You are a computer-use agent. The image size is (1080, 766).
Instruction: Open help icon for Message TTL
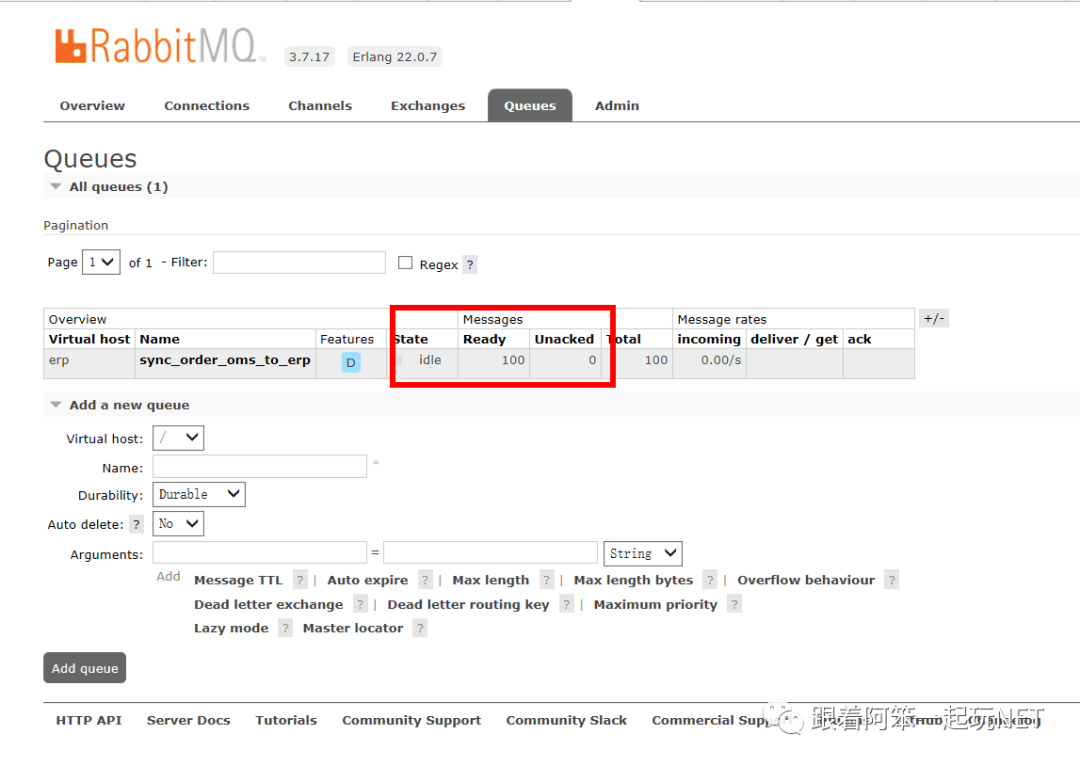(x=300, y=580)
